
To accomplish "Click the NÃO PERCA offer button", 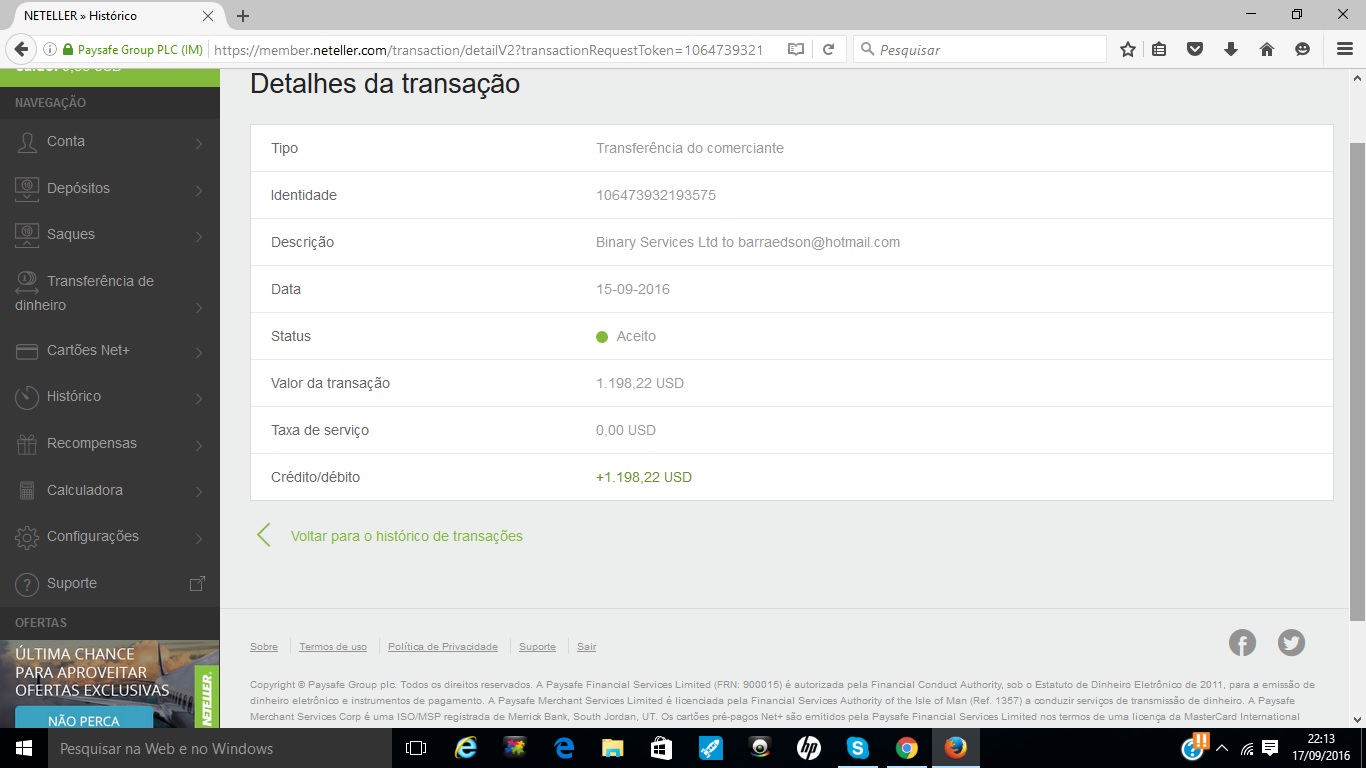I will [x=85, y=719].
